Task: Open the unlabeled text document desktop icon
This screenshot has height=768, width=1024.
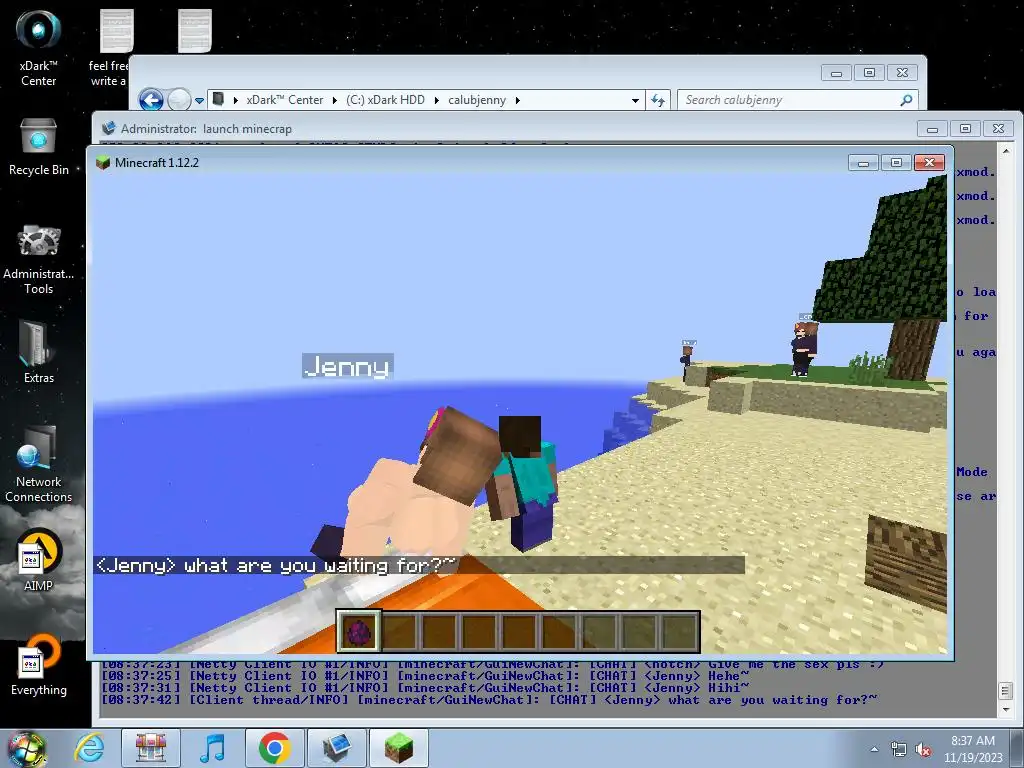Action: point(195,31)
